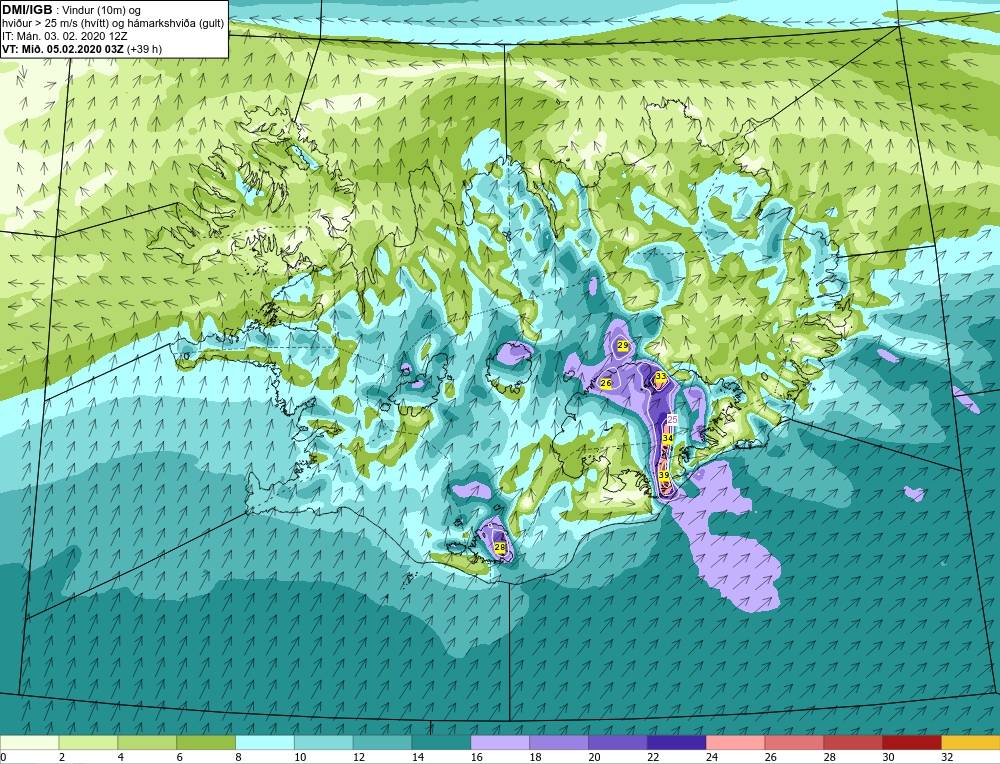
Task: Click the scale number 32
Action: (x=947, y=757)
